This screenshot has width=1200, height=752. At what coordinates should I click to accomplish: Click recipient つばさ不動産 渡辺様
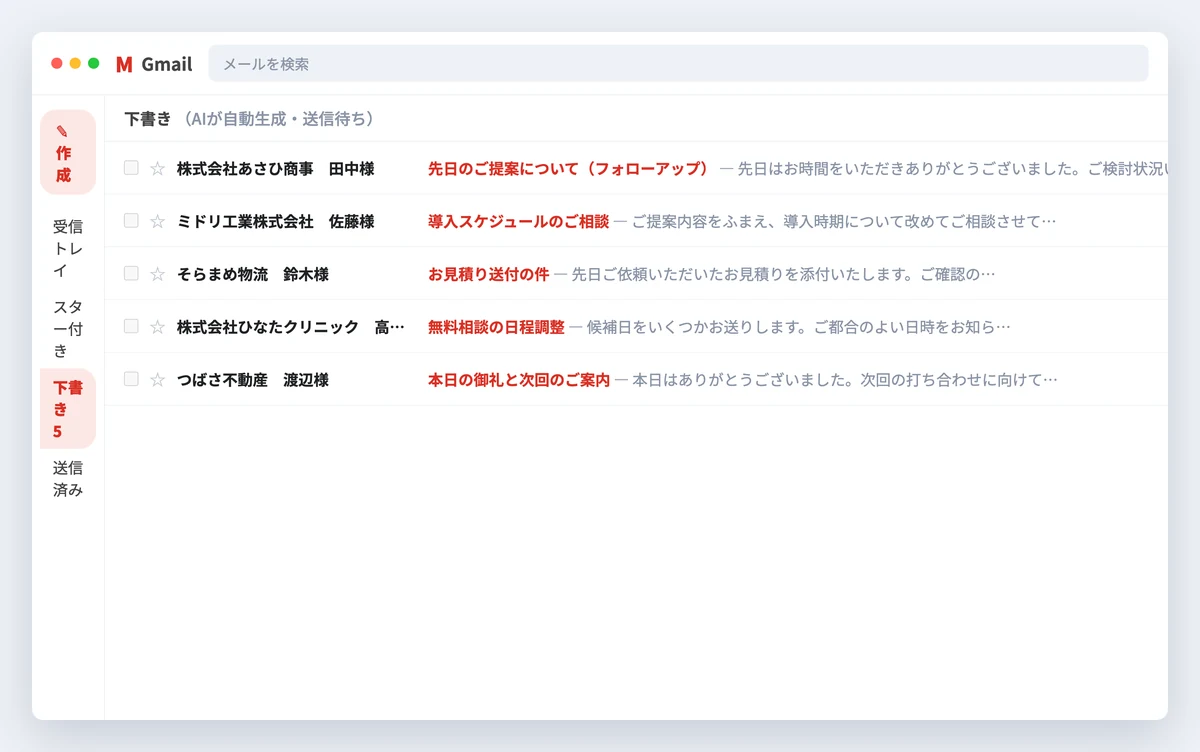pos(253,380)
